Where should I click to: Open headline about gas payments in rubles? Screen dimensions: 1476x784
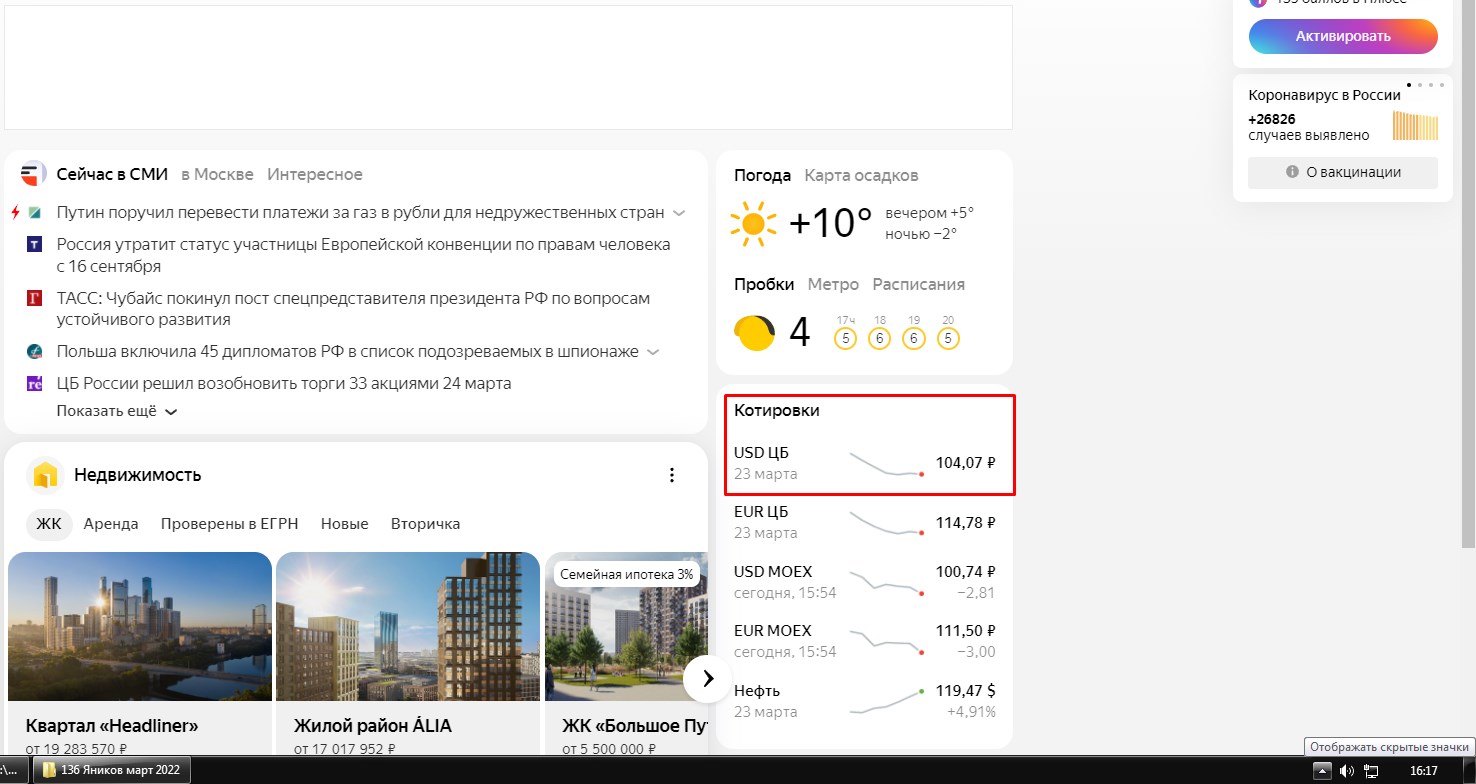[x=361, y=213]
